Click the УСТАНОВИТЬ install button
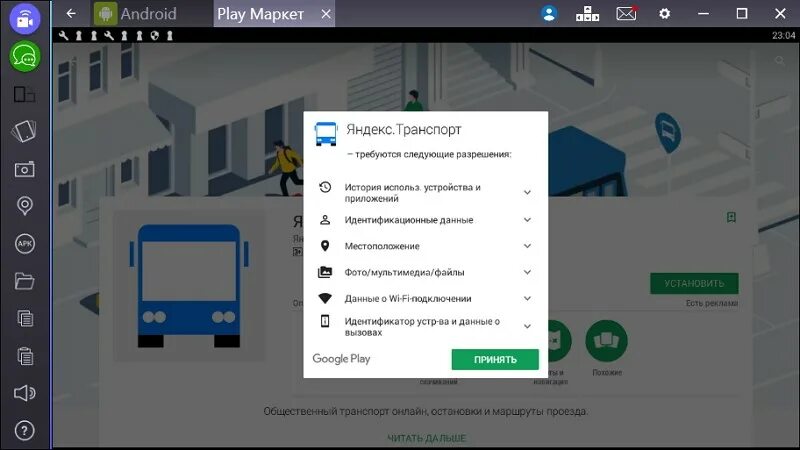Viewport: 800px width, 450px height. (694, 283)
